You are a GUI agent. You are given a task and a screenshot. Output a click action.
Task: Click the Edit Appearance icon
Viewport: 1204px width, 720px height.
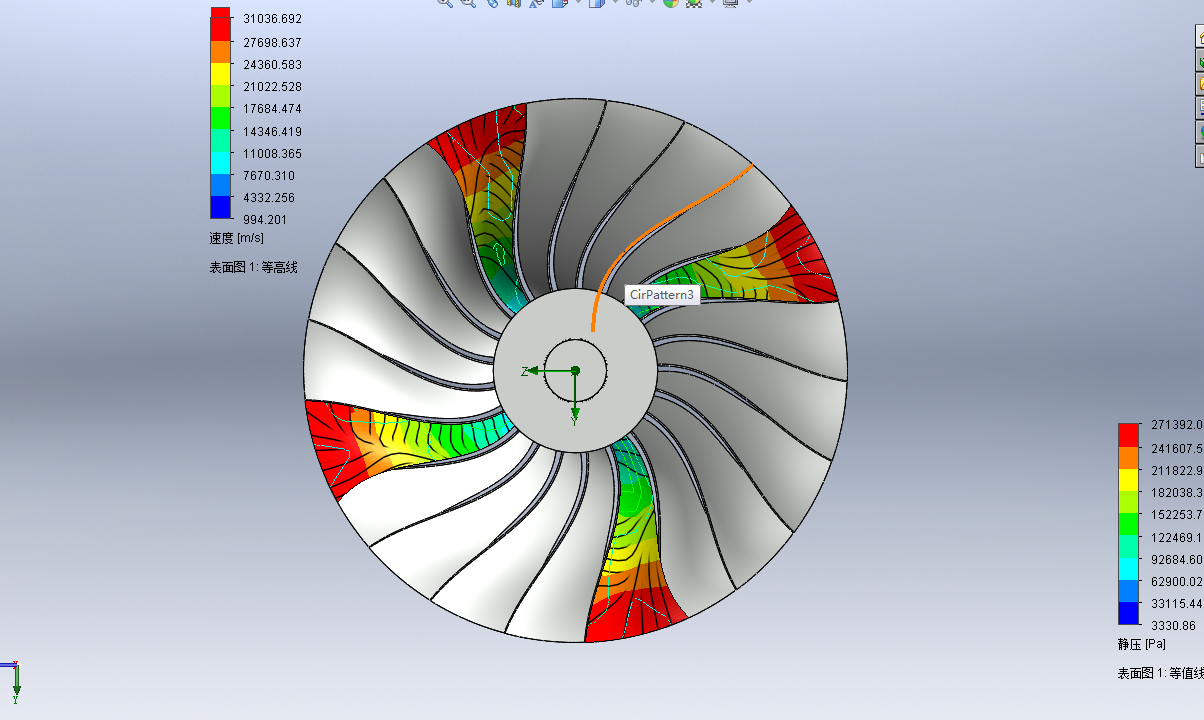point(558,6)
